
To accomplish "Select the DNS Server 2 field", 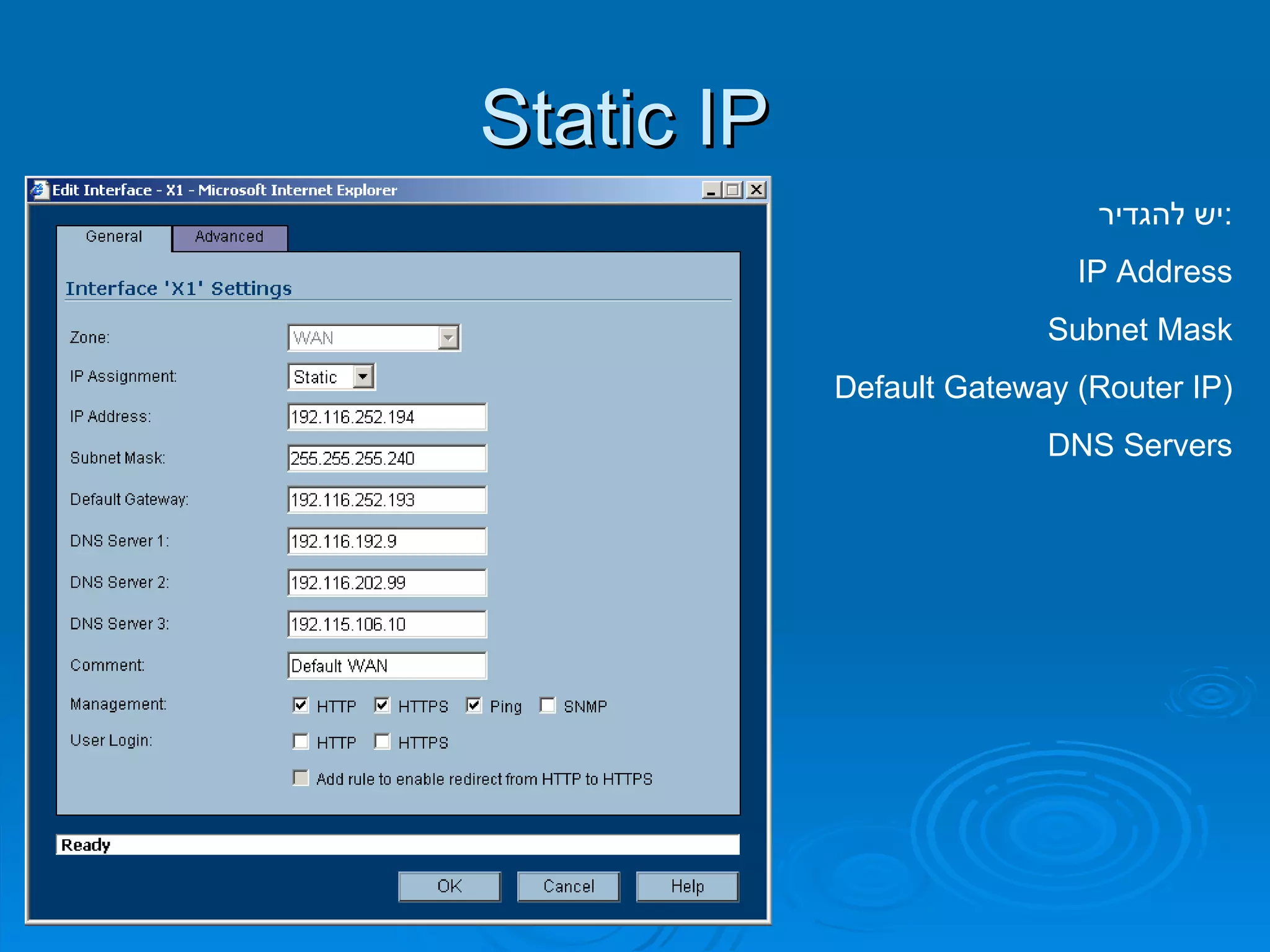I will click(387, 583).
